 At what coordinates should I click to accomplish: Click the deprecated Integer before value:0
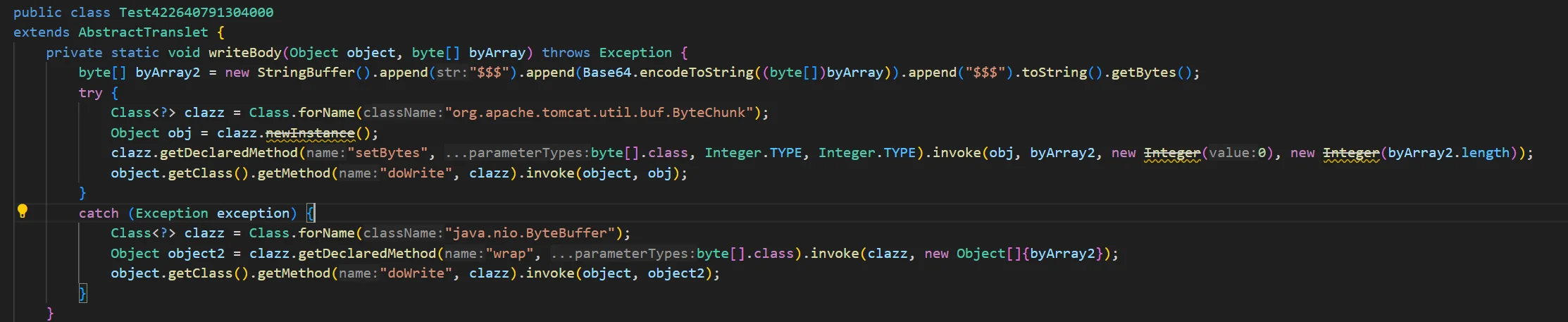(1171, 153)
